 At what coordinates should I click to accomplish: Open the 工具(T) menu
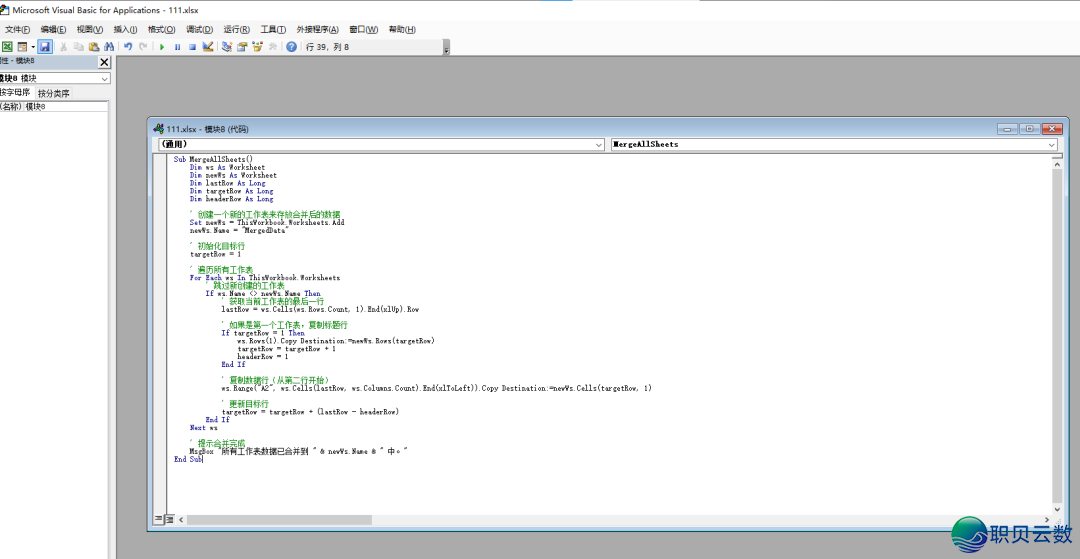(x=273, y=30)
